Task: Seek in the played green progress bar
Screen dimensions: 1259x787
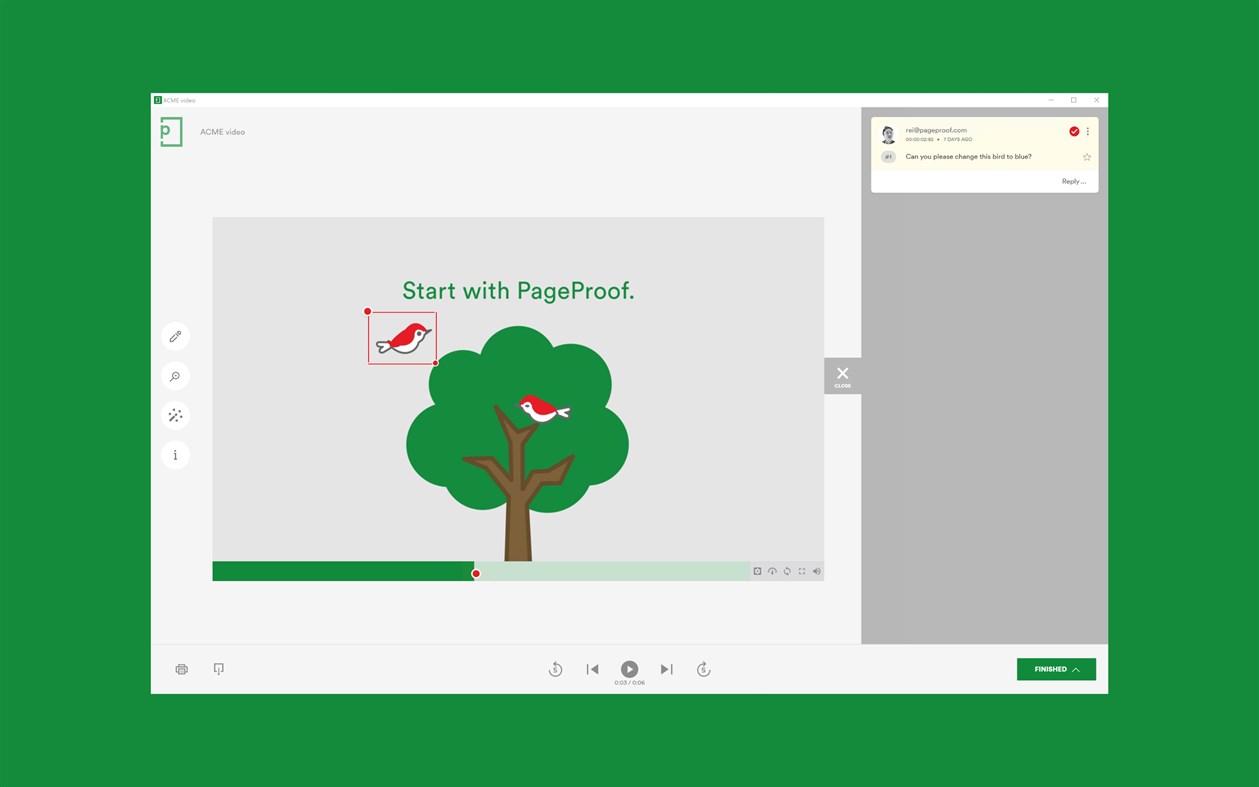Action: click(x=343, y=571)
